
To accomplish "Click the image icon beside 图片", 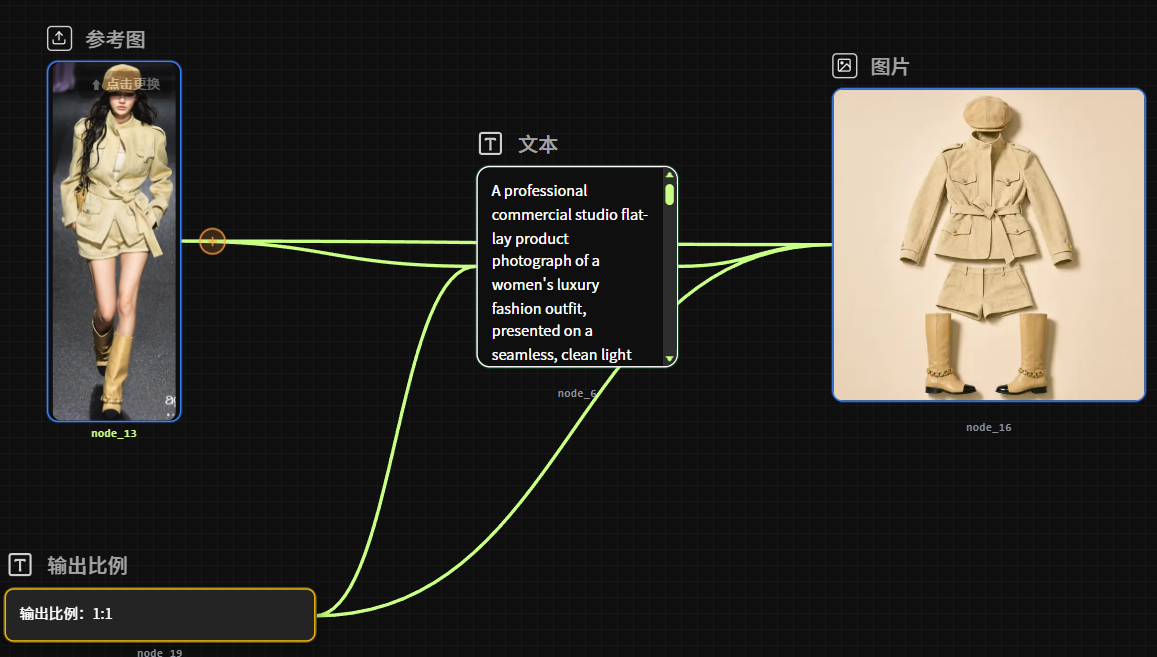I will coord(844,66).
